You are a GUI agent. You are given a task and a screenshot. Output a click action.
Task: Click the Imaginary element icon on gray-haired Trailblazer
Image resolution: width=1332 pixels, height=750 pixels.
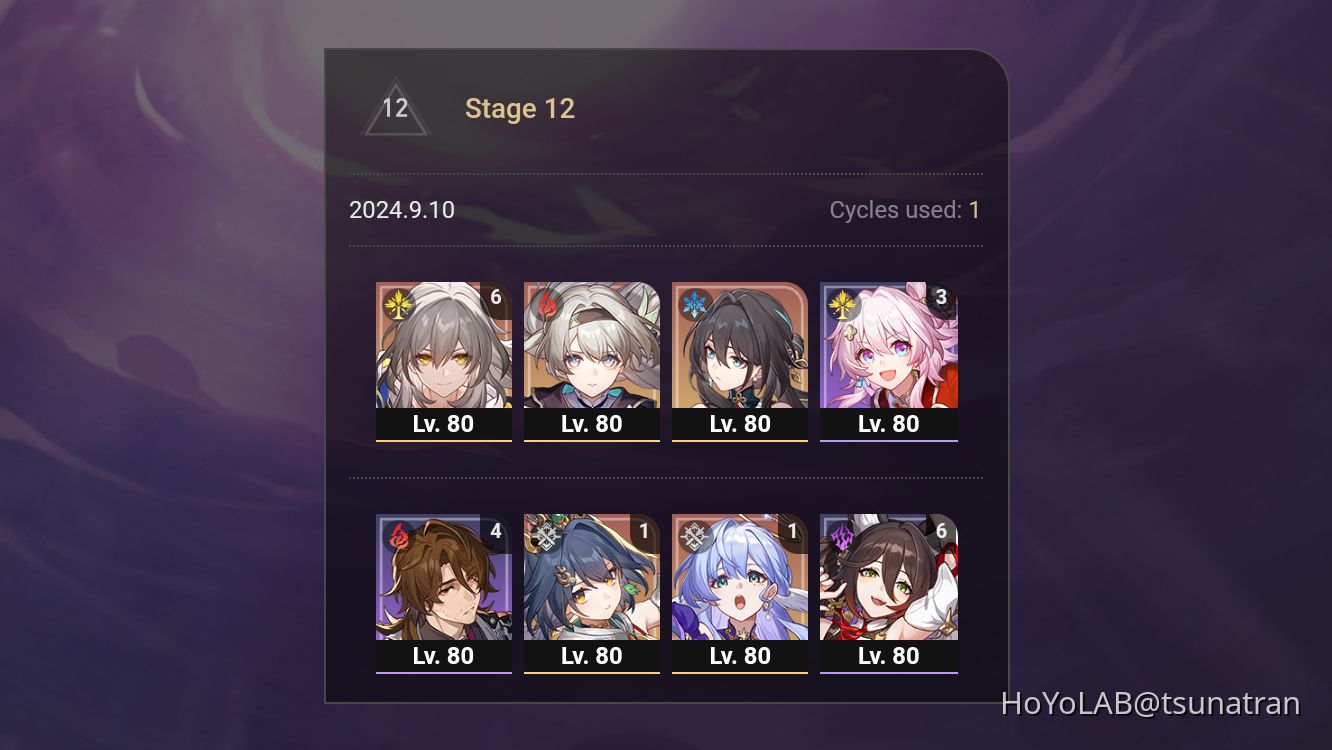399,305
